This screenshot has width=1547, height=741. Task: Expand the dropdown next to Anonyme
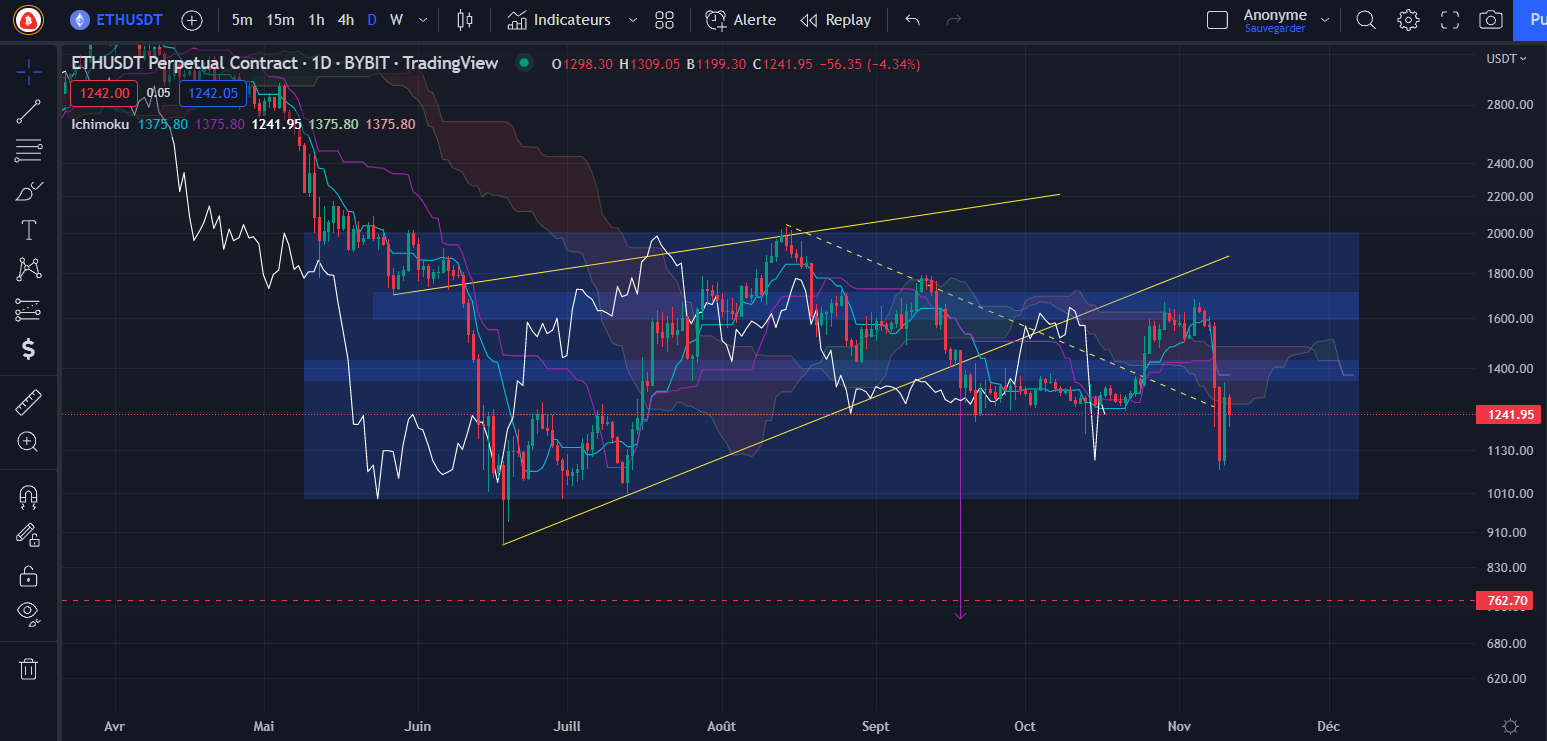tap(1325, 20)
